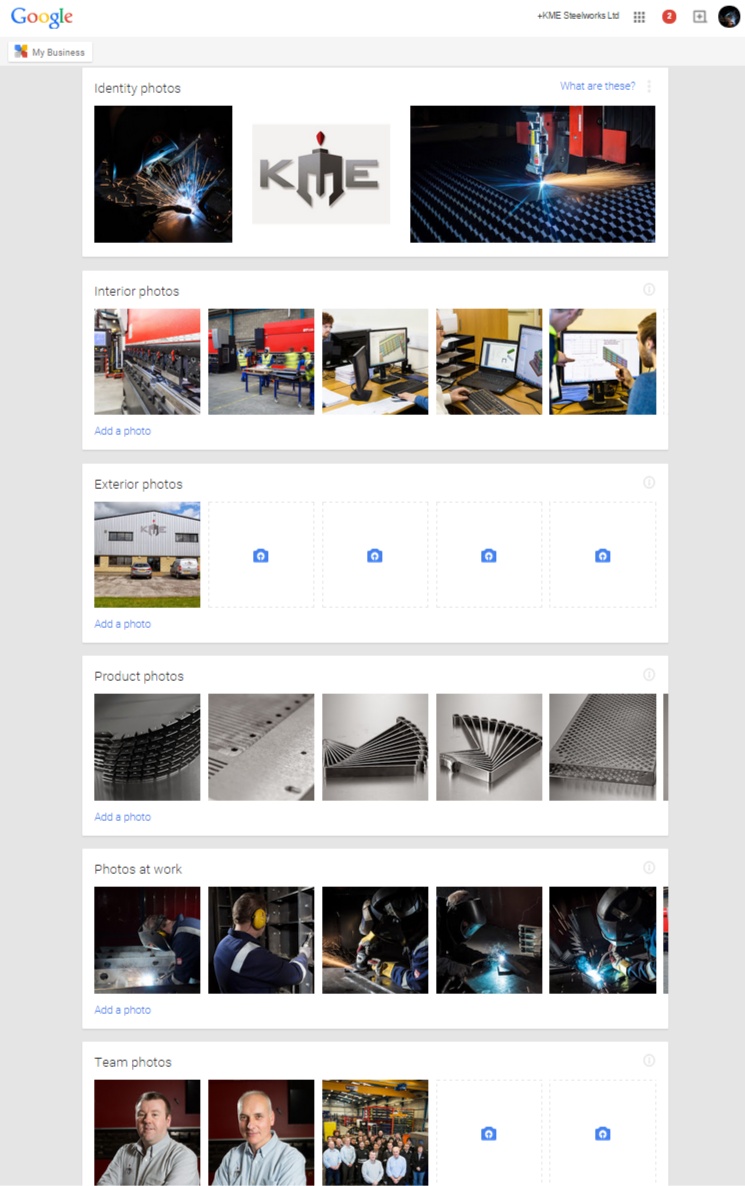This screenshot has height=1186, width=745.
Task: Click the first empty camera slot in Exterior photos
Action: [x=261, y=555]
